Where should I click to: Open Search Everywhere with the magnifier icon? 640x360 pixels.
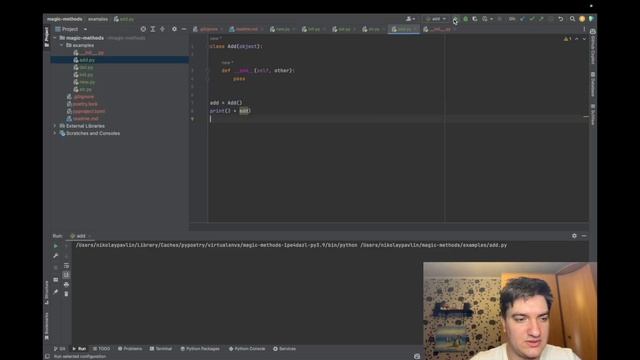[572, 19]
